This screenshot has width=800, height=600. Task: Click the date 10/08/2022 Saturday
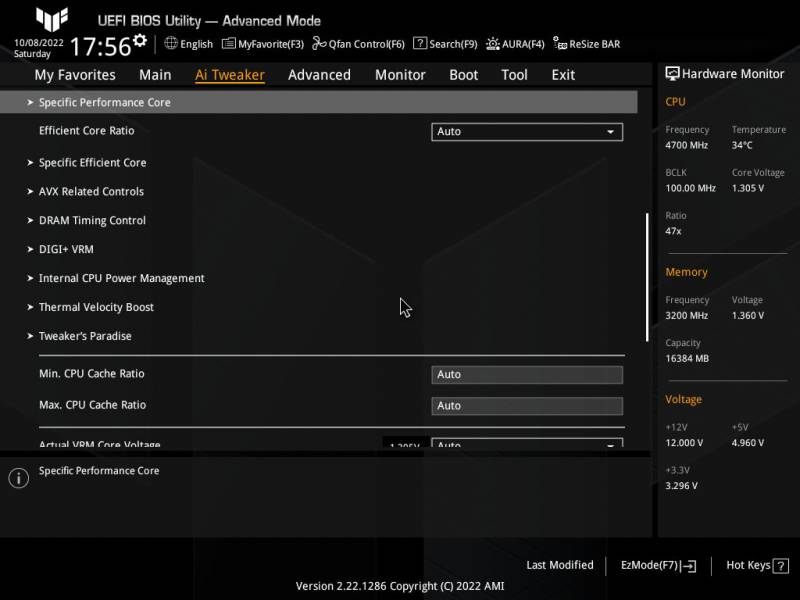click(39, 48)
